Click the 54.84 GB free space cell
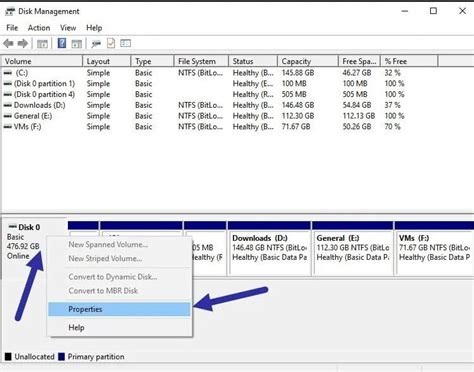 coord(357,105)
